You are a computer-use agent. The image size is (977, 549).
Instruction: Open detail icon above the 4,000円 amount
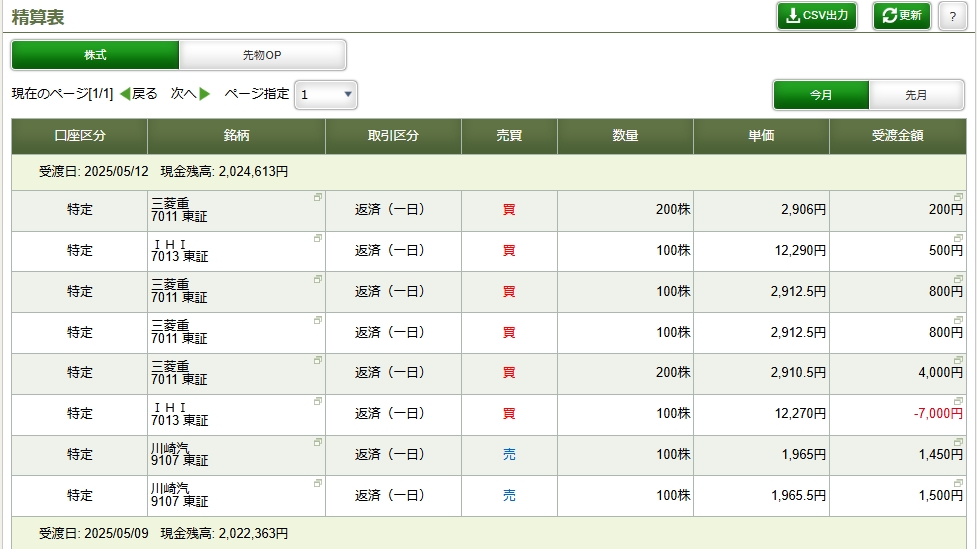click(x=958, y=360)
